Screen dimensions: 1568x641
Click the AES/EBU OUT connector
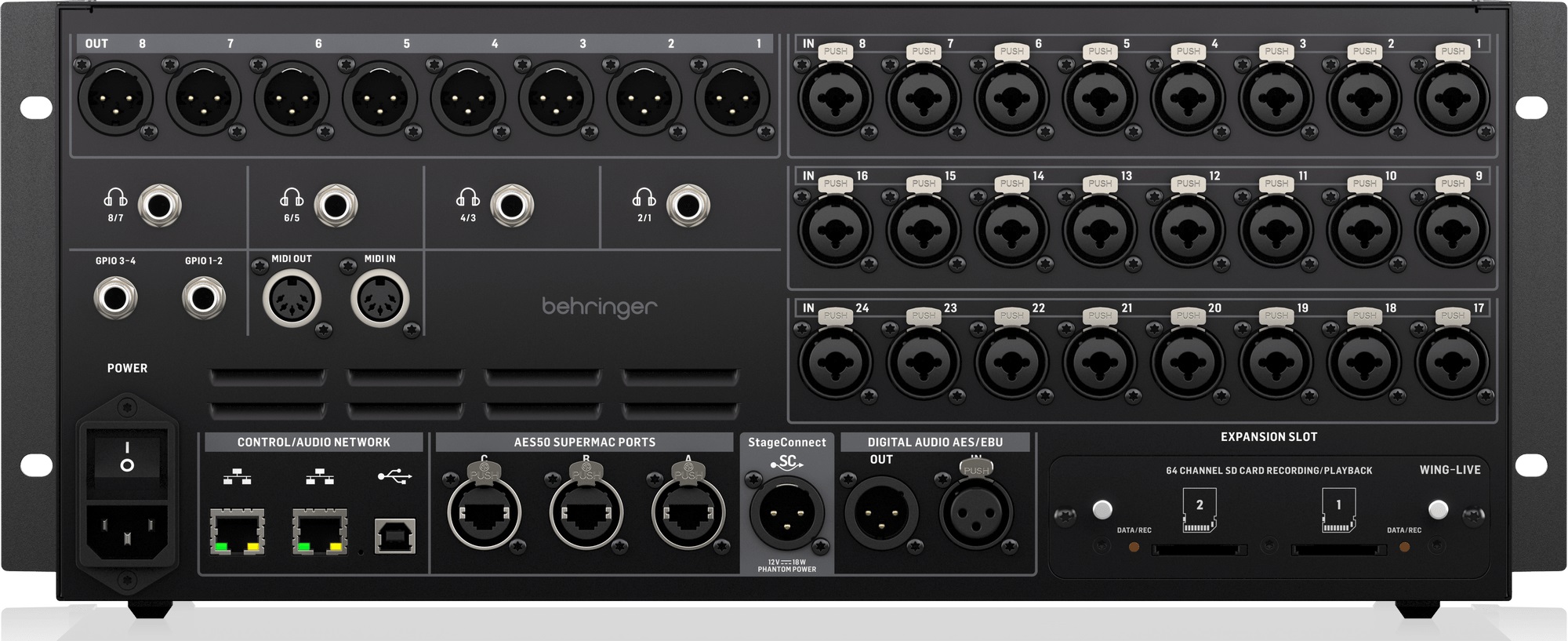click(881, 514)
